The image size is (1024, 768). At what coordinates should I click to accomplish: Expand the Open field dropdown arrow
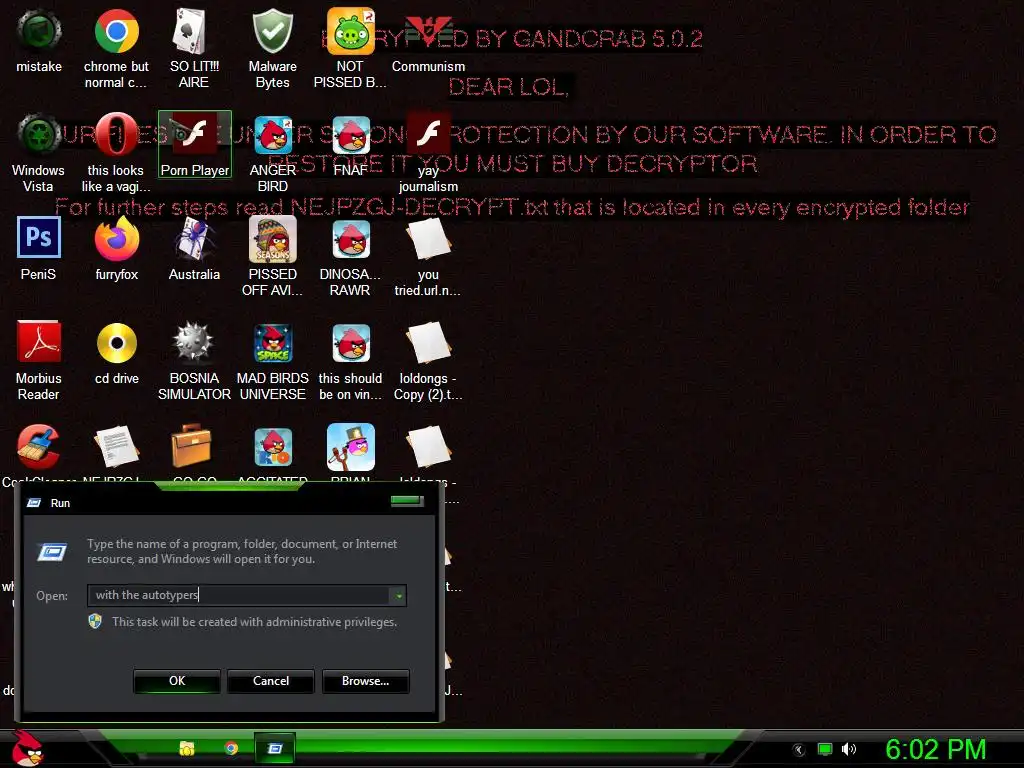click(x=398, y=596)
